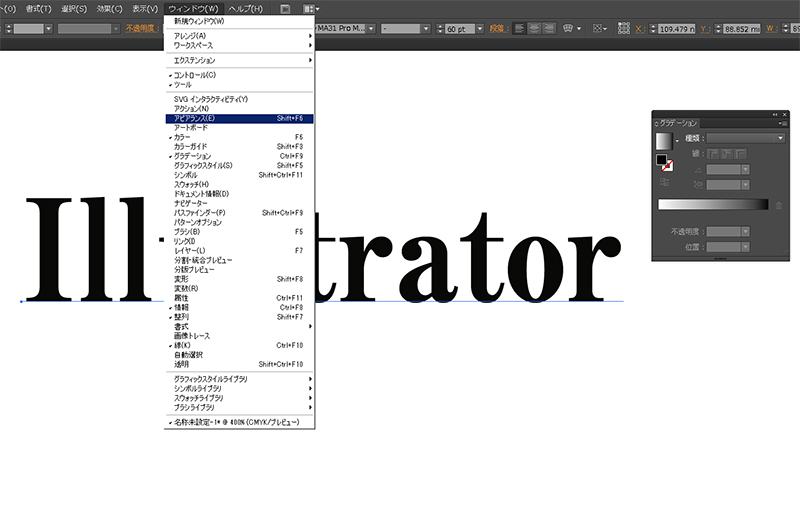Open the 60 pt font size dropdown

479,29
